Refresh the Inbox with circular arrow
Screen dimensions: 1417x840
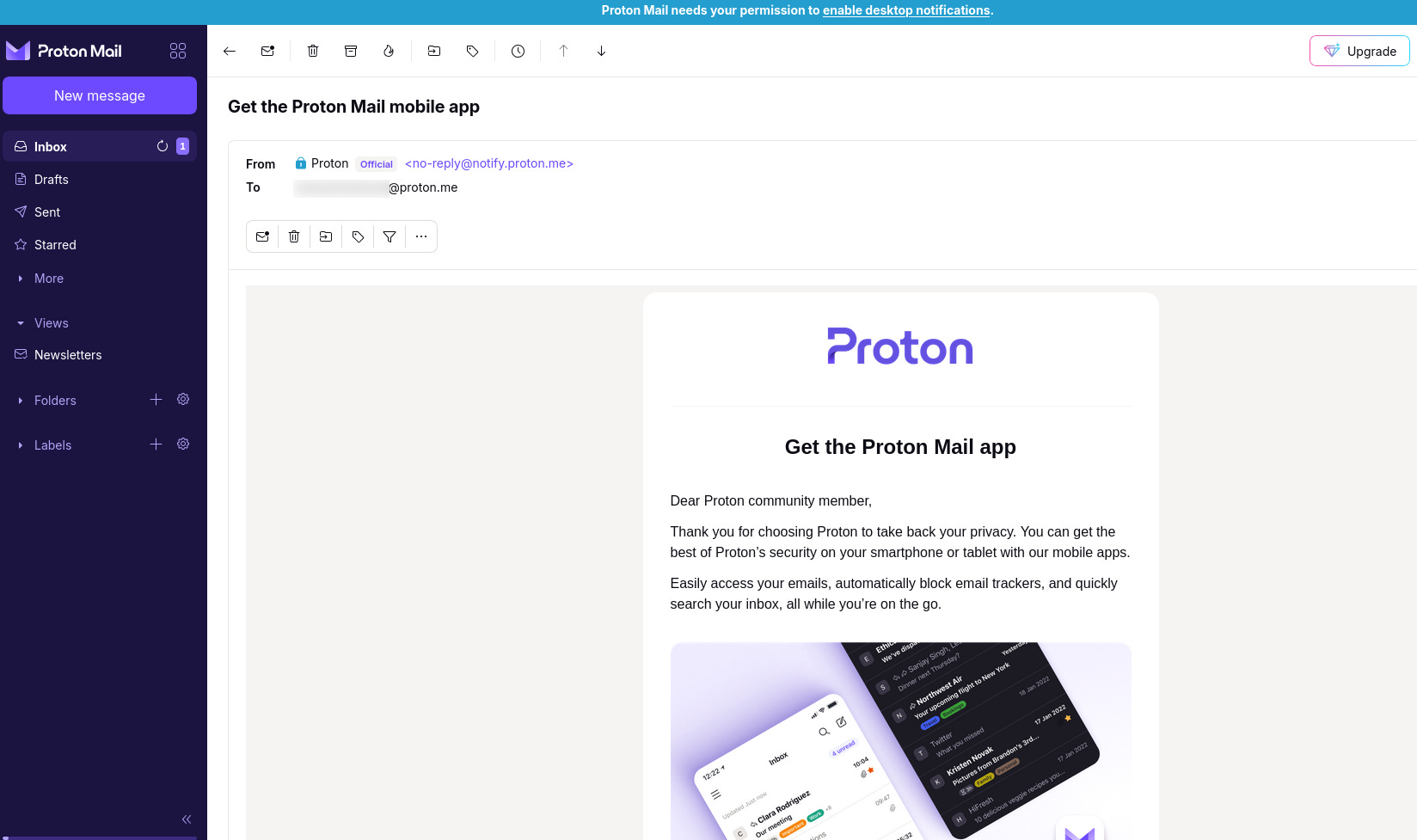[x=163, y=146]
